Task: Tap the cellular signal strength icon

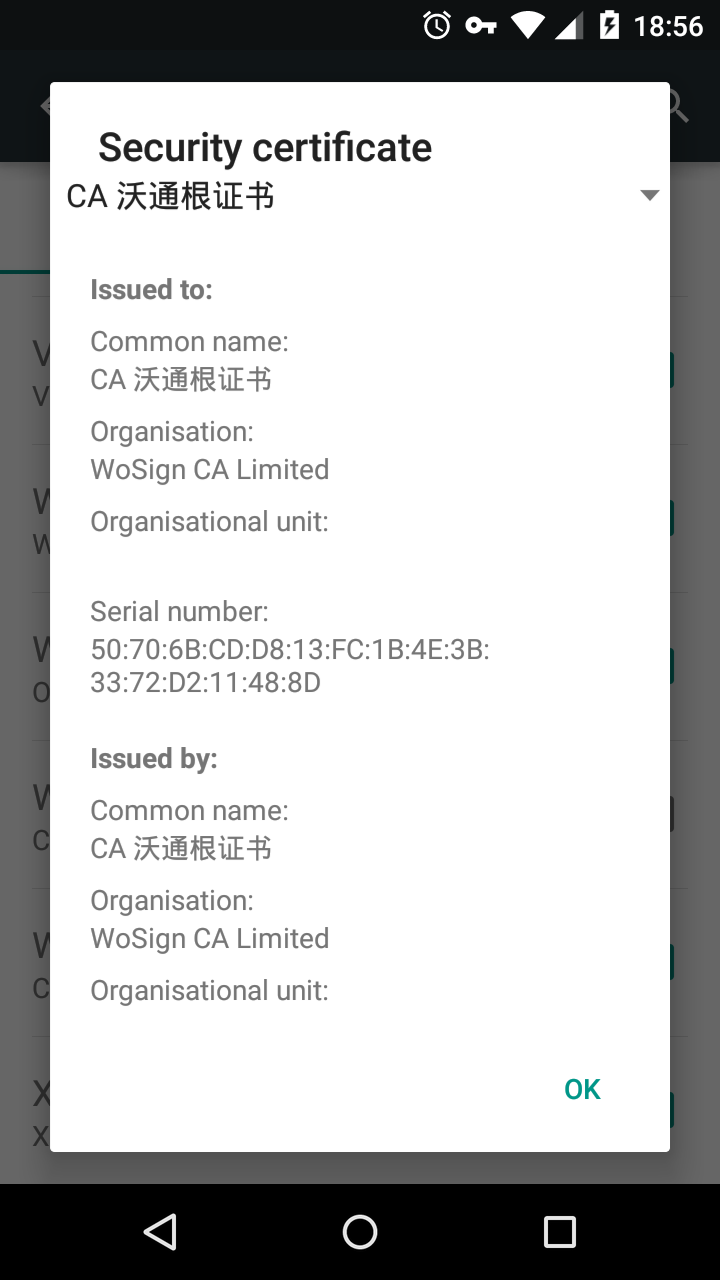Action: 568,25
